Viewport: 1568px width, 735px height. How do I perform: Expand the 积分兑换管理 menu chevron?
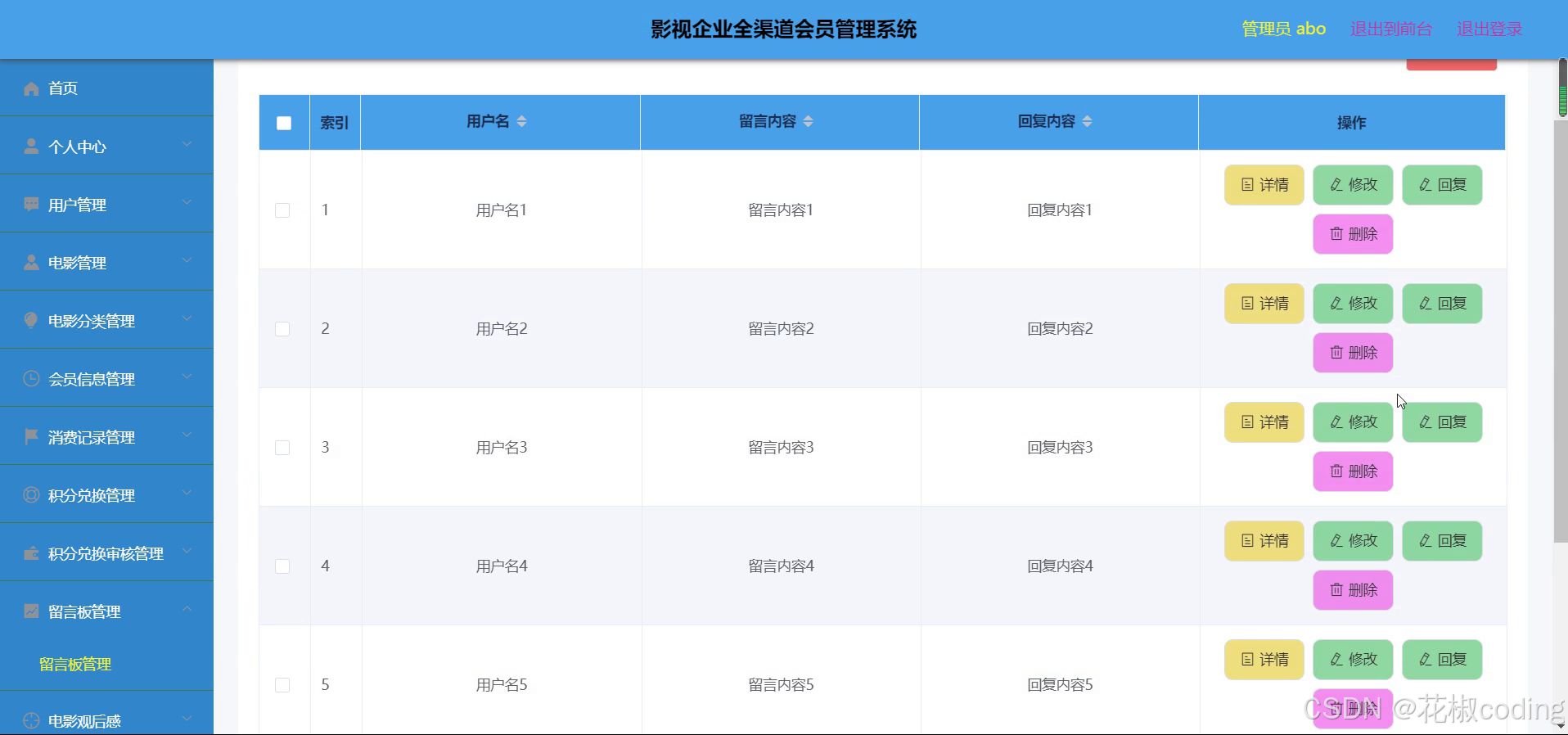(x=187, y=493)
